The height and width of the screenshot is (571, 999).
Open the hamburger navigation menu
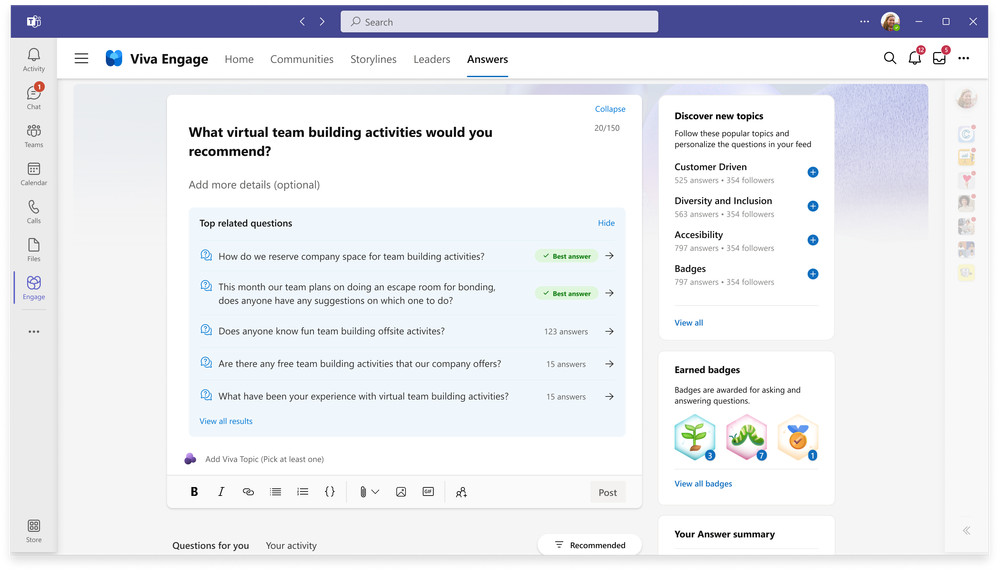(x=82, y=59)
